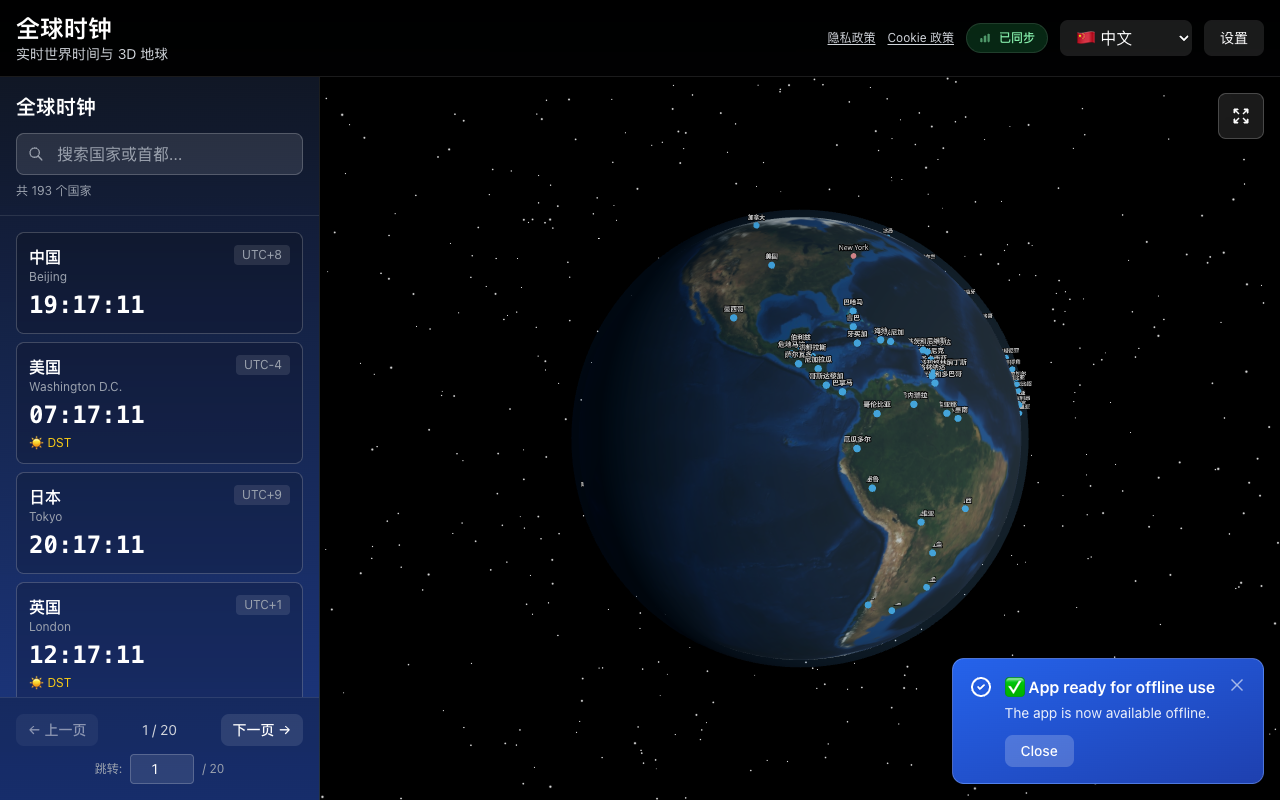Screen dimensions: 1280x800
Task: Open the Cookie 政策 link
Action: [x=920, y=38]
